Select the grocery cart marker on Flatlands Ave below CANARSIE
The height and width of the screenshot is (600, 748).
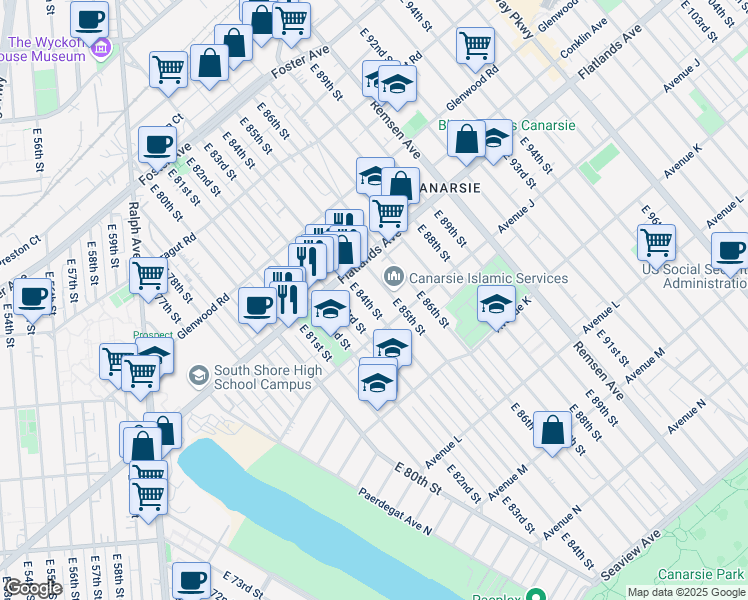click(388, 217)
